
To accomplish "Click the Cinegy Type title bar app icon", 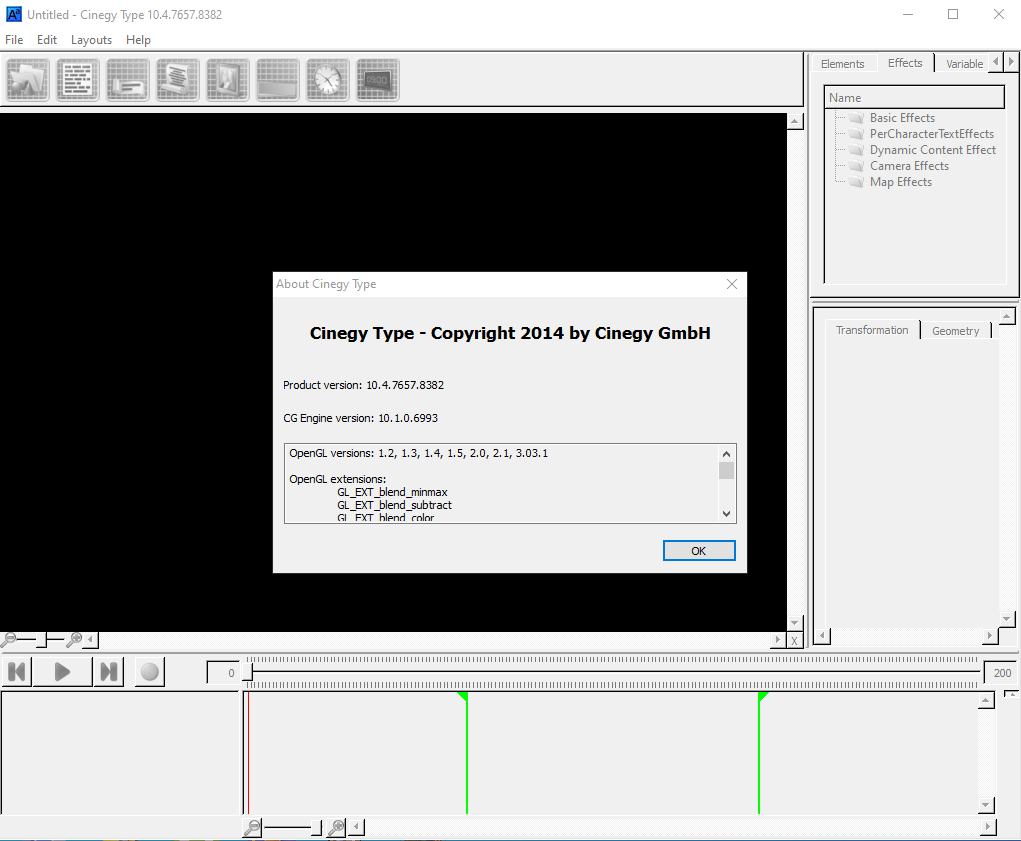I will (x=13, y=14).
